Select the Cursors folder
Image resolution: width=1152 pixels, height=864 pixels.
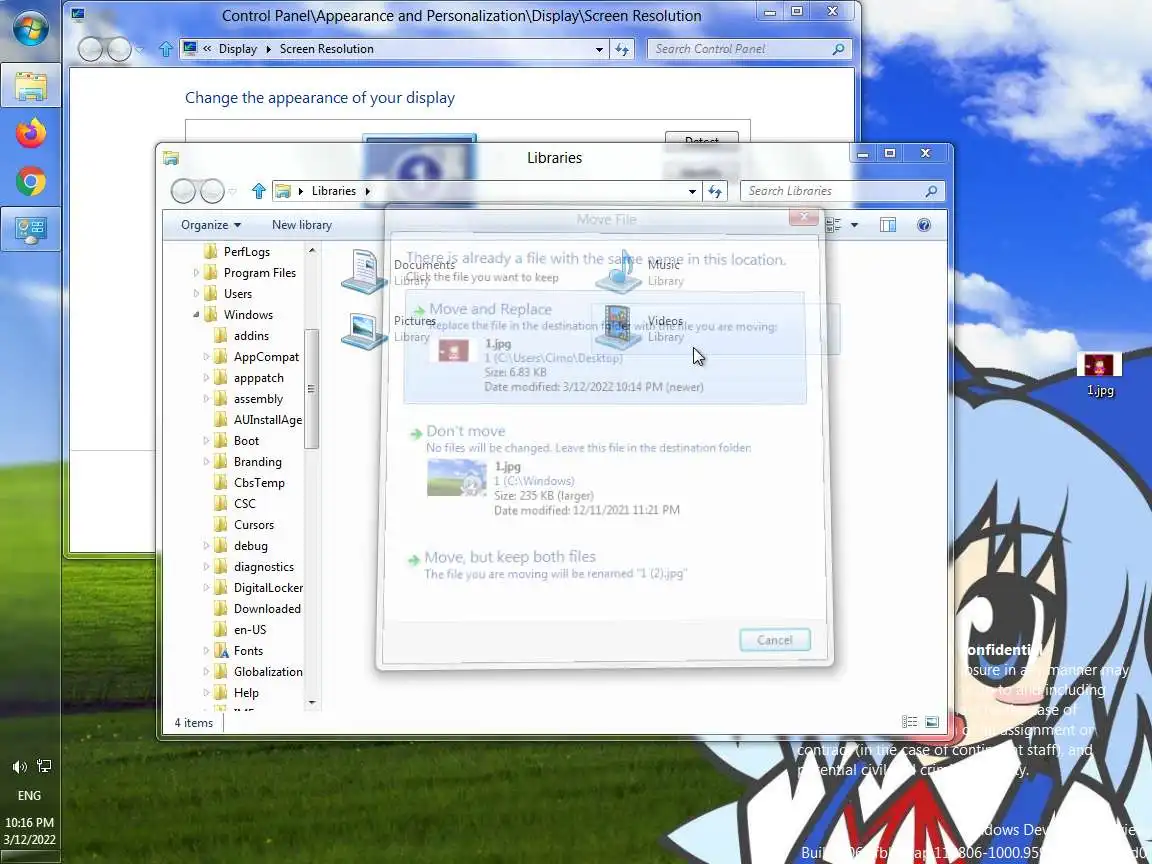pos(253,525)
